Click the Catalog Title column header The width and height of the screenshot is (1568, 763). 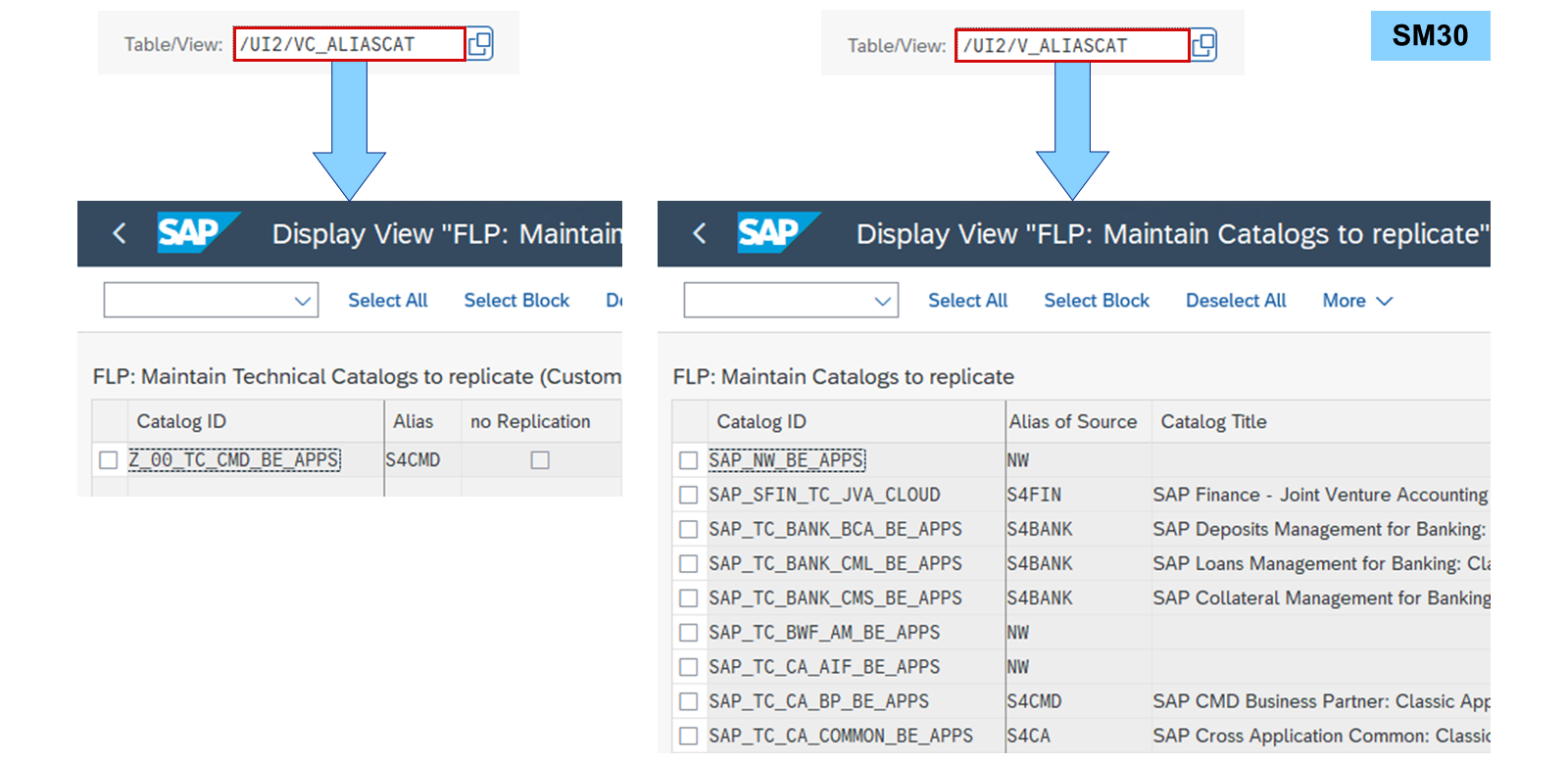click(x=1321, y=421)
